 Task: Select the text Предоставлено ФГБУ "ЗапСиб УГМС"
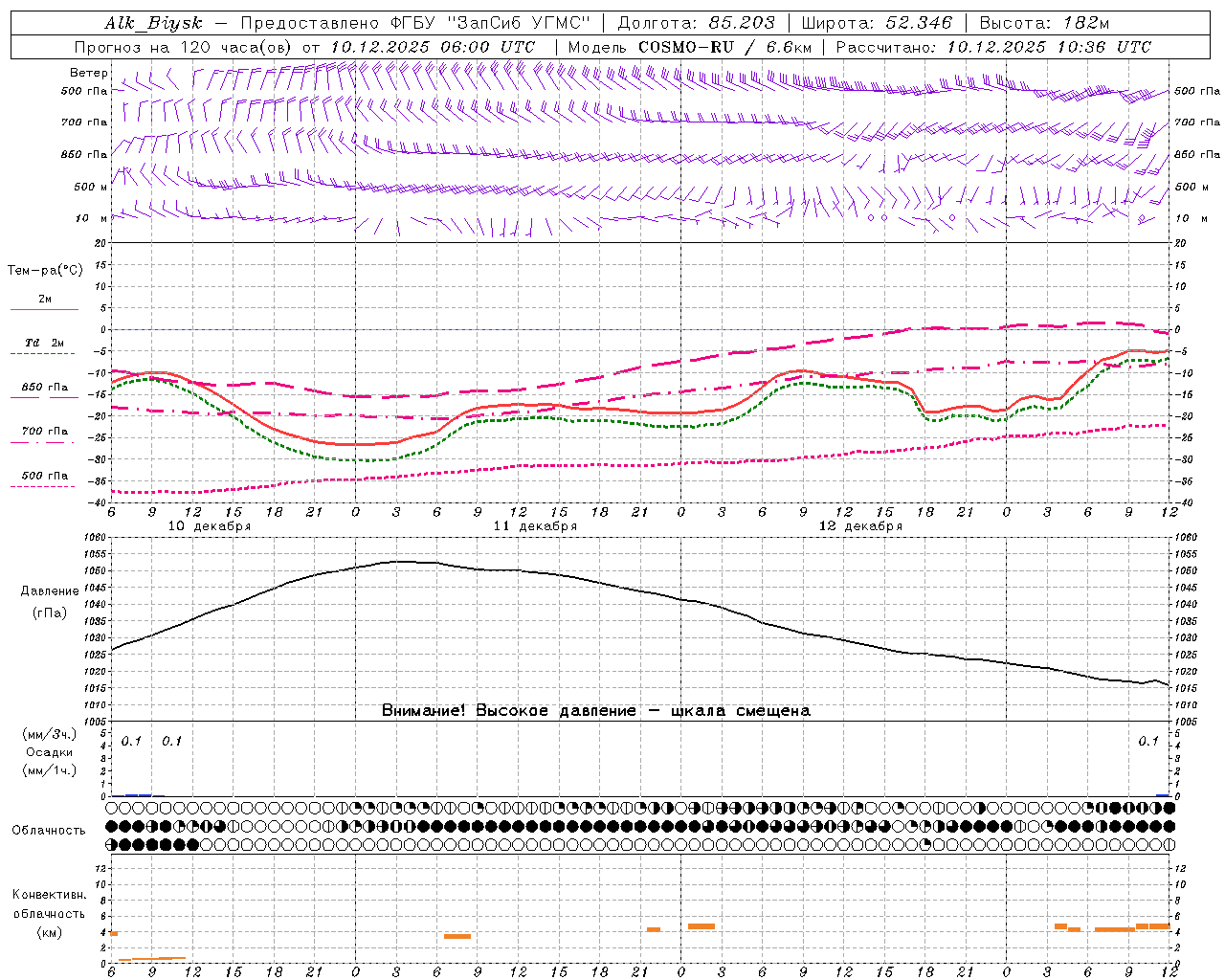tap(415, 23)
